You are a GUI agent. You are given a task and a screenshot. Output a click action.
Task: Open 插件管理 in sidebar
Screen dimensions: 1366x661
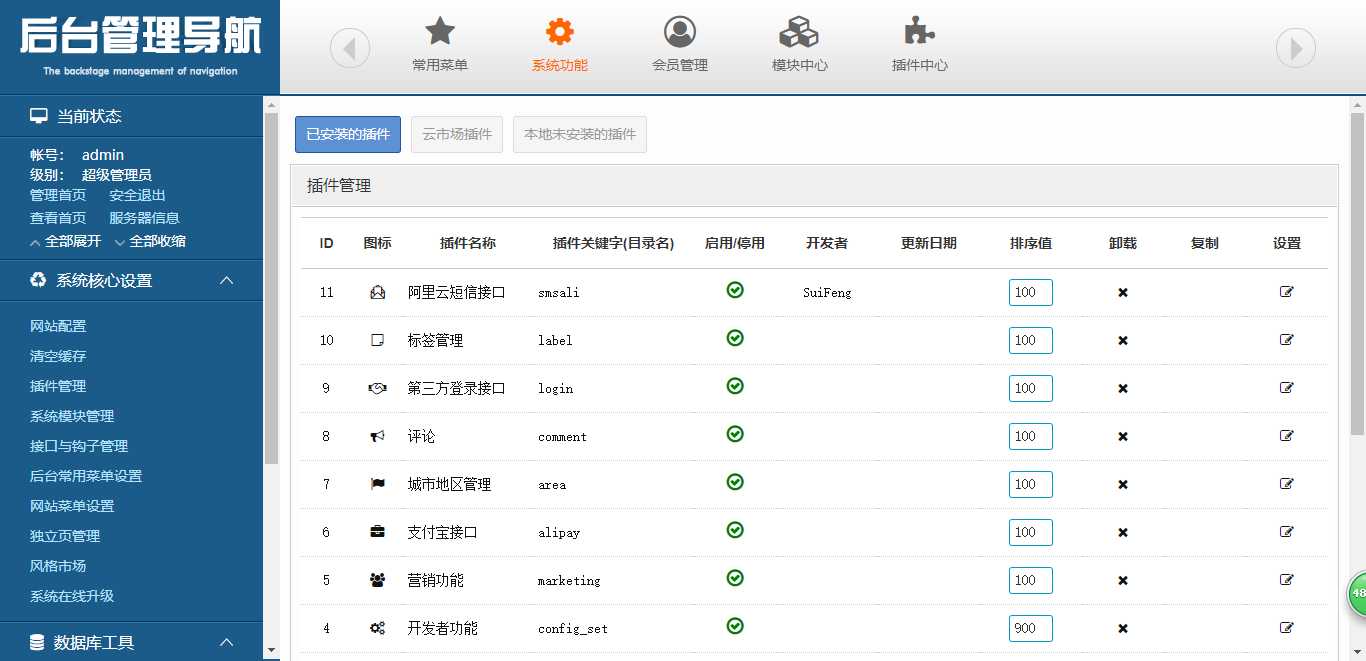(x=58, y=386)
